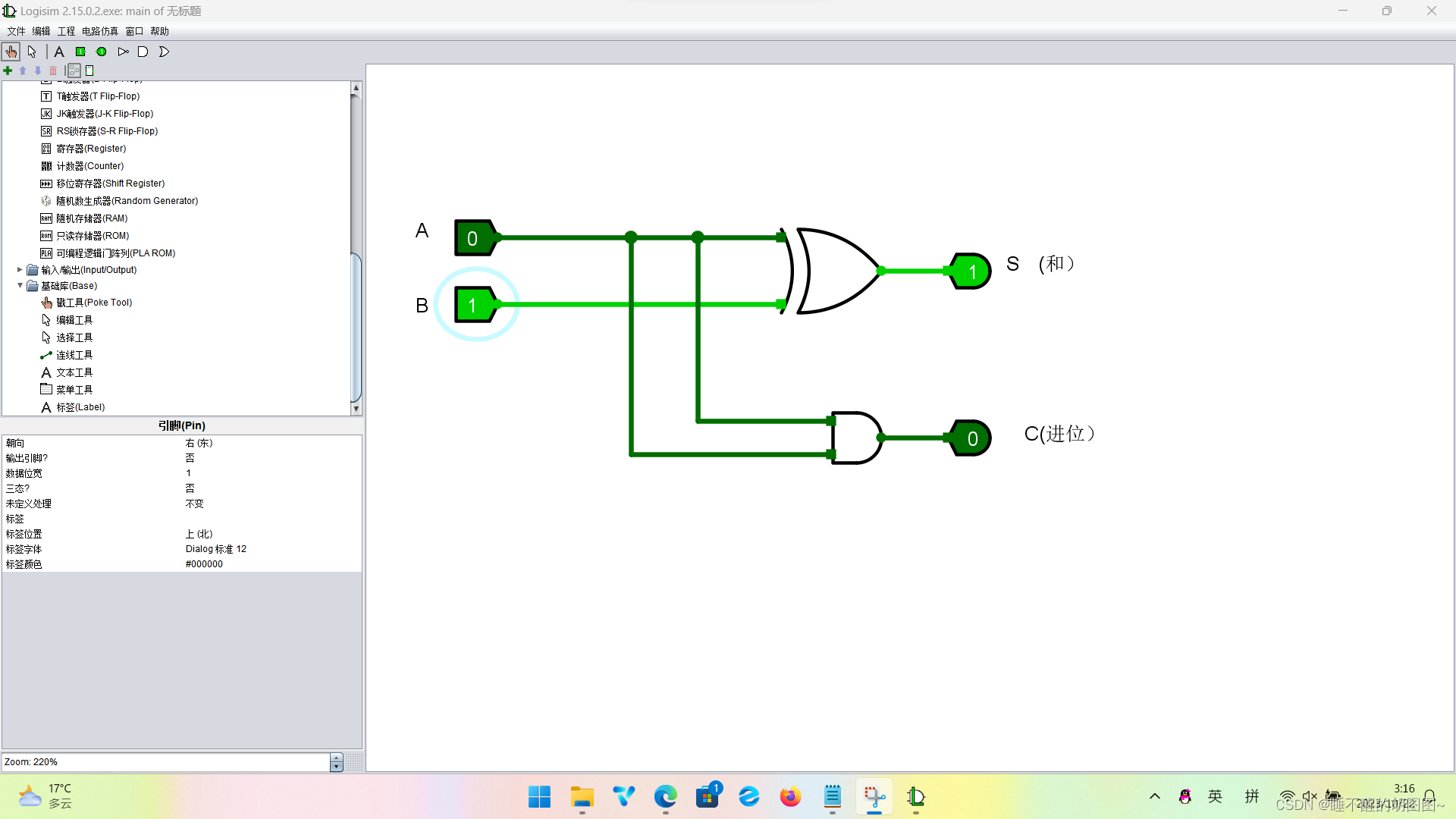This screenshot has width=1456, height=819.
Task: Select the output pin tool in the toolbar
Action: [101, 52]
